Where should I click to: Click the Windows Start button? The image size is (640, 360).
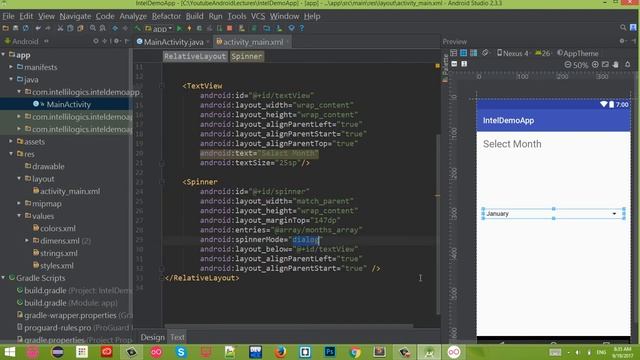9,352
